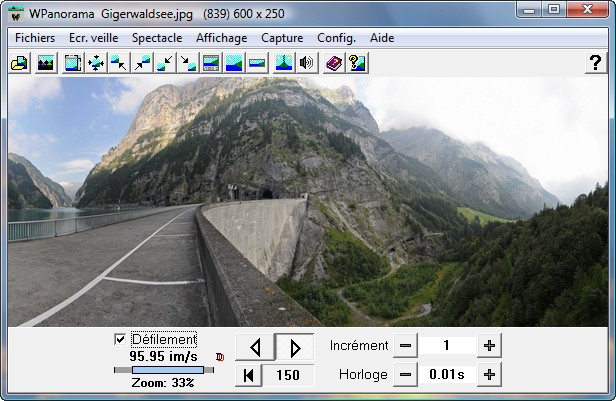
Task: Open the Config. menu
Action: 336,38
